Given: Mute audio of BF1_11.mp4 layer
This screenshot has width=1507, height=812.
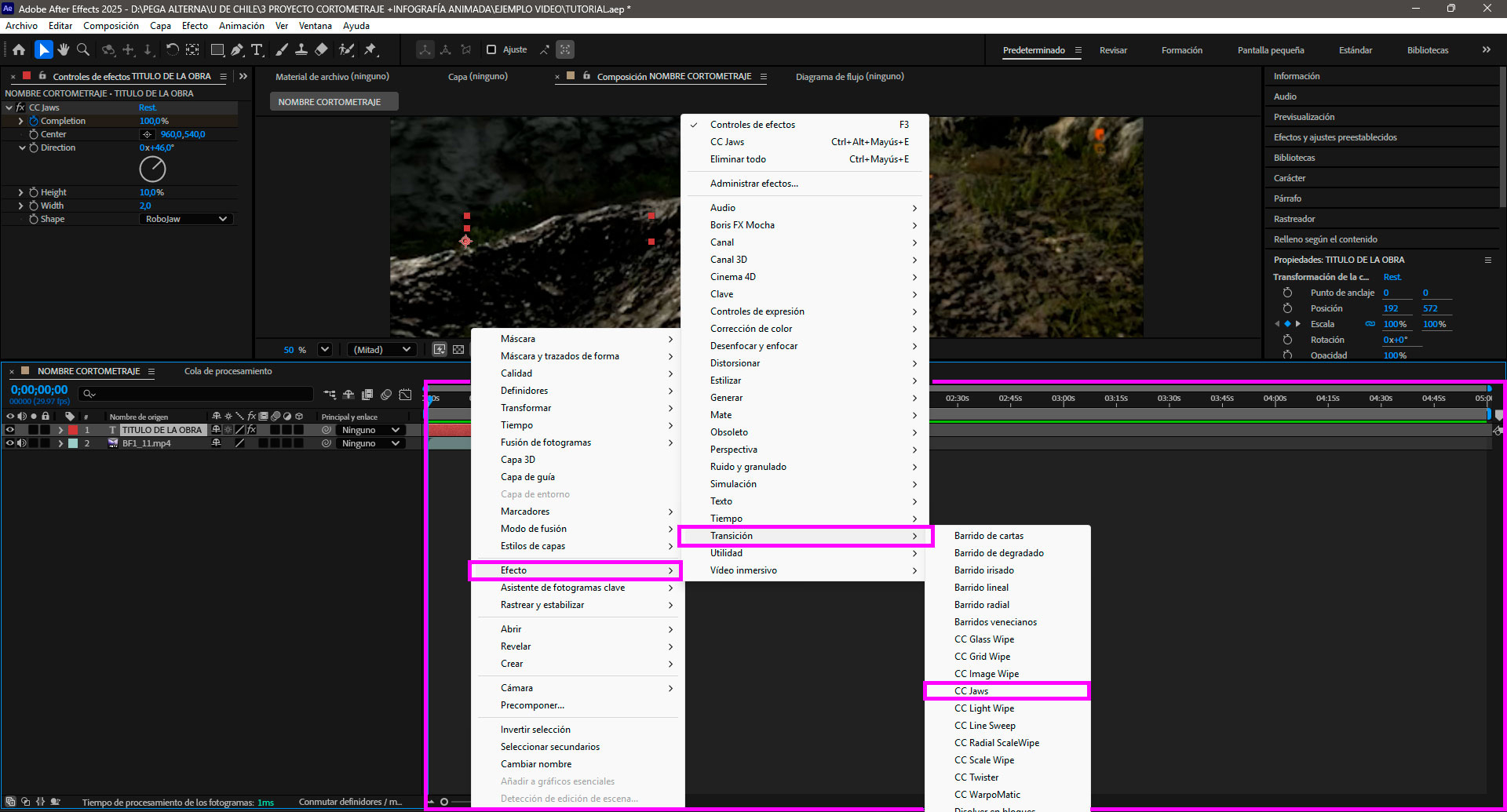Looking at the screenshot, I should (x=22, y=443).
